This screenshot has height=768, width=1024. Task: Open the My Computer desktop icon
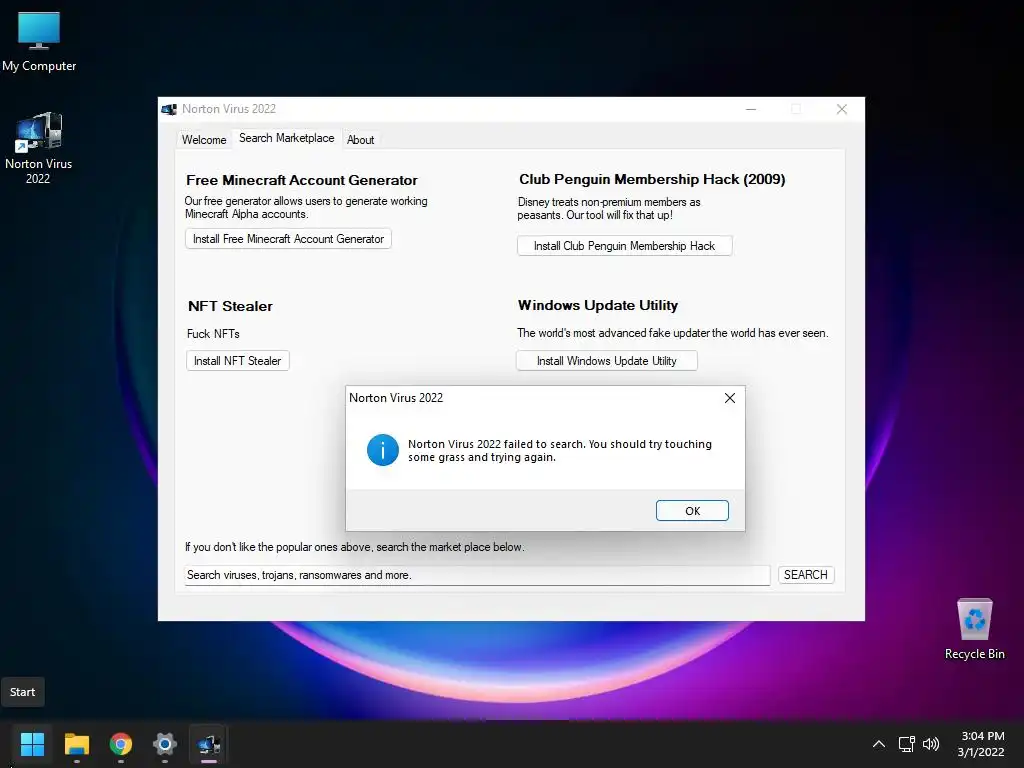(x=39, y=40)
